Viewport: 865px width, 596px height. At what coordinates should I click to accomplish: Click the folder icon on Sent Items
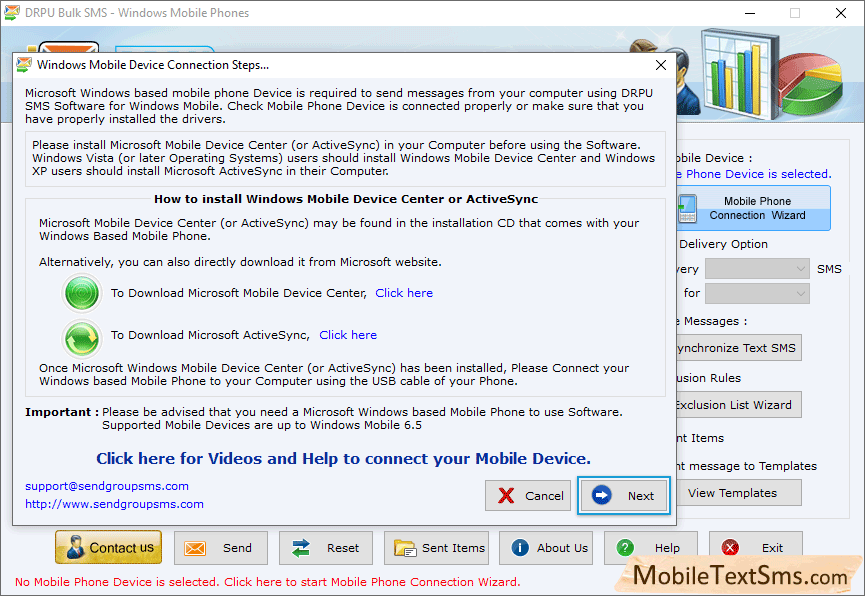(405, 548)
